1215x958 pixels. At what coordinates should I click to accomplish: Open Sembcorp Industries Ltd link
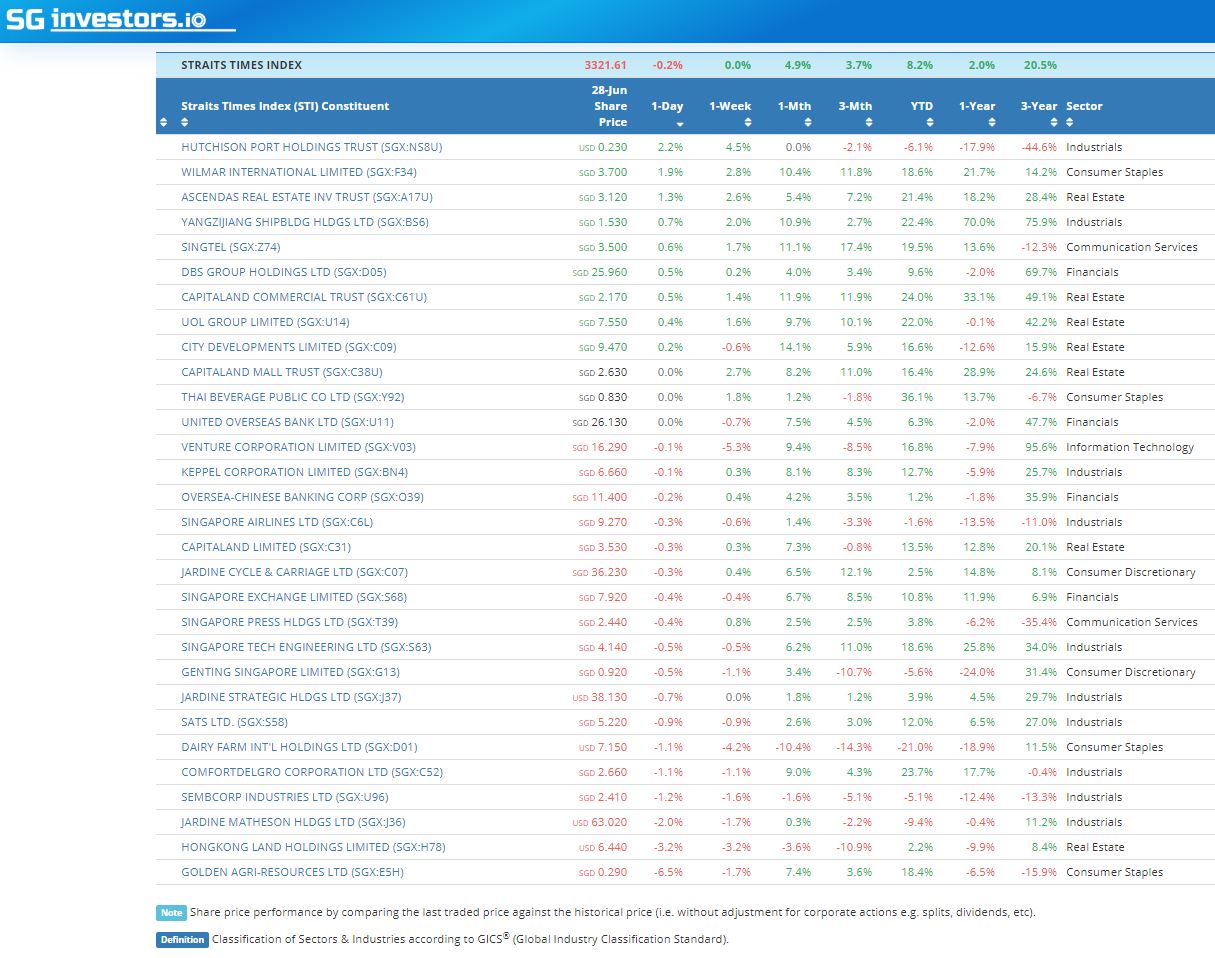(285, 797)
